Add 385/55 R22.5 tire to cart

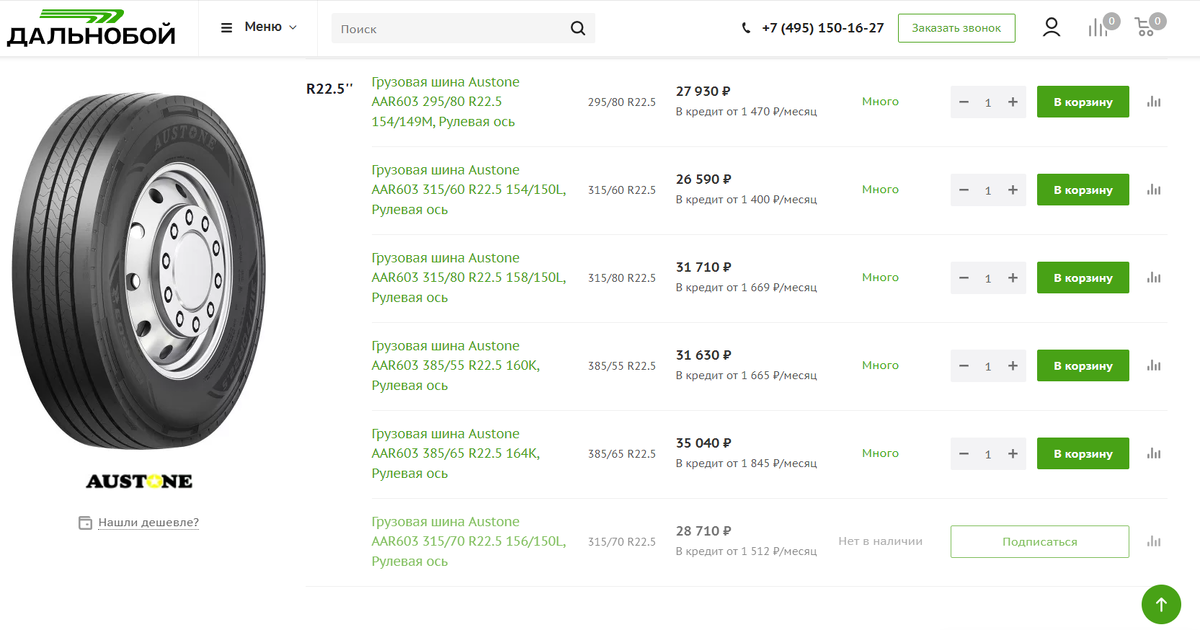click(1083, 366)
